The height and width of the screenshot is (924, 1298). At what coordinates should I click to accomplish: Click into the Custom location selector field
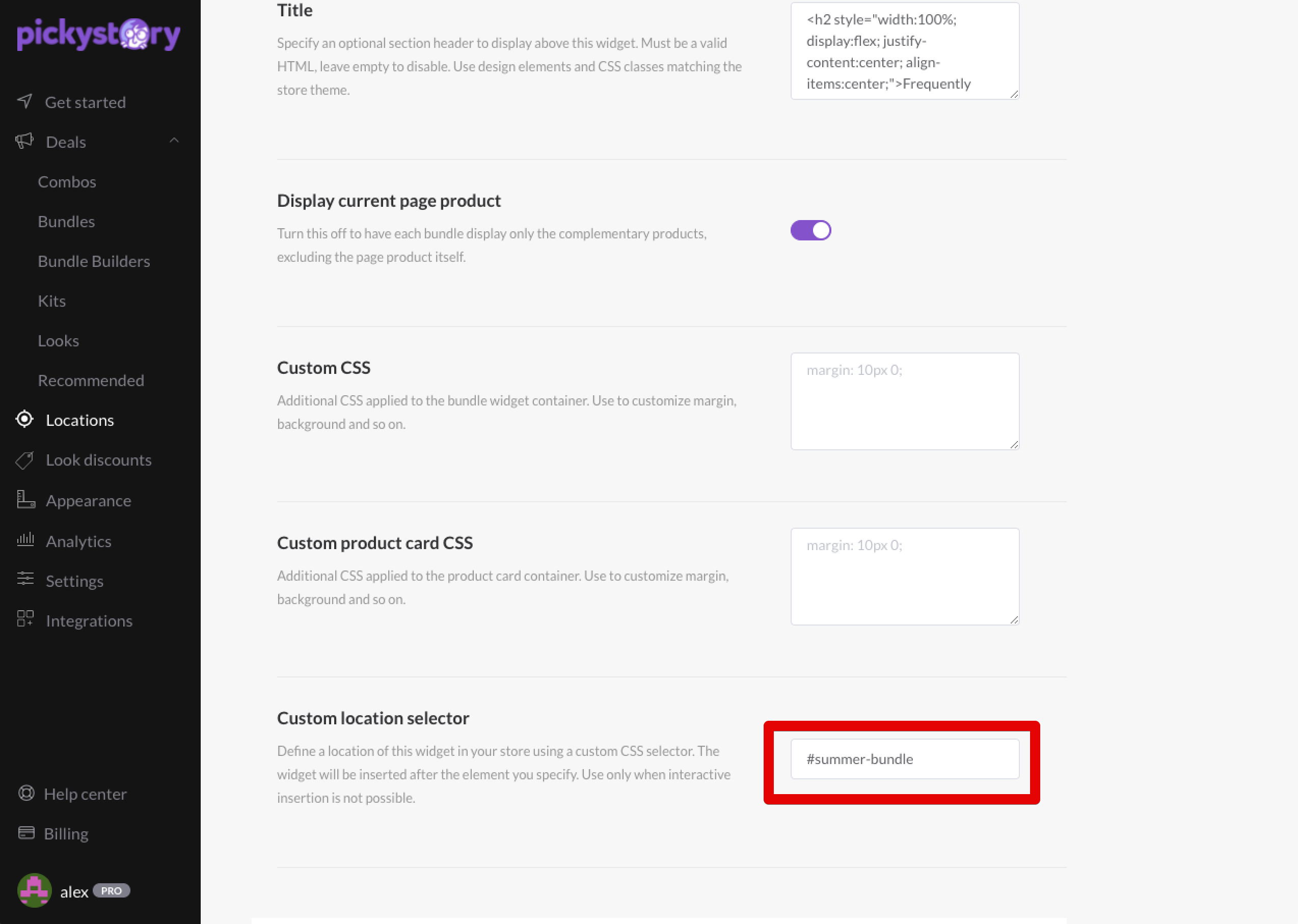(905, 759)
